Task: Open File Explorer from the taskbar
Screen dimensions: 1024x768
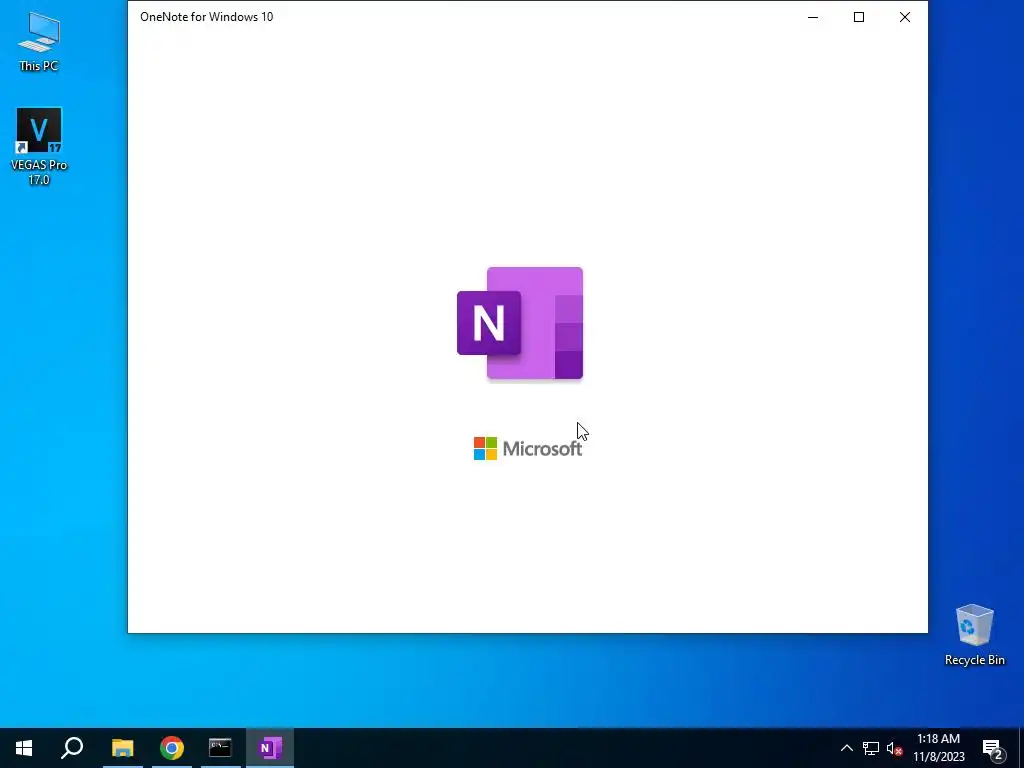Action: pyautogui.click(x=123, y=748)
